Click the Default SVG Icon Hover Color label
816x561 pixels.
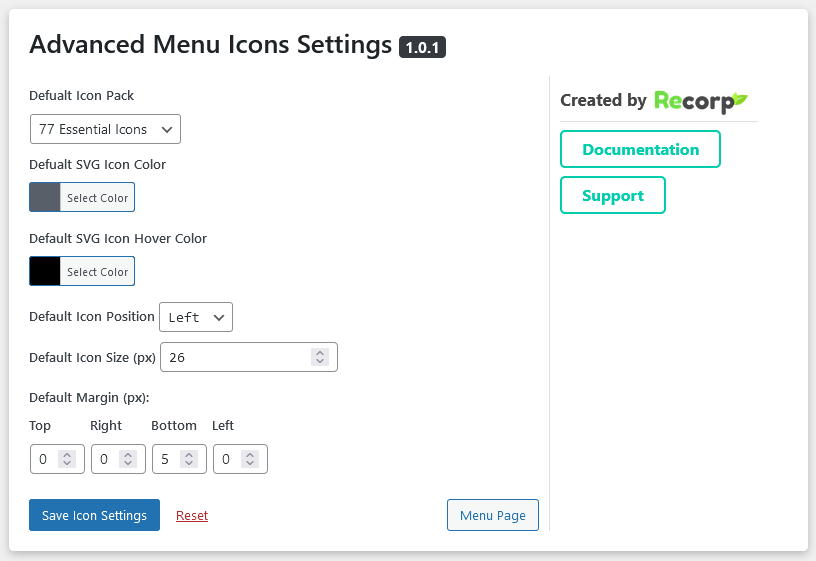click(118, 238)
